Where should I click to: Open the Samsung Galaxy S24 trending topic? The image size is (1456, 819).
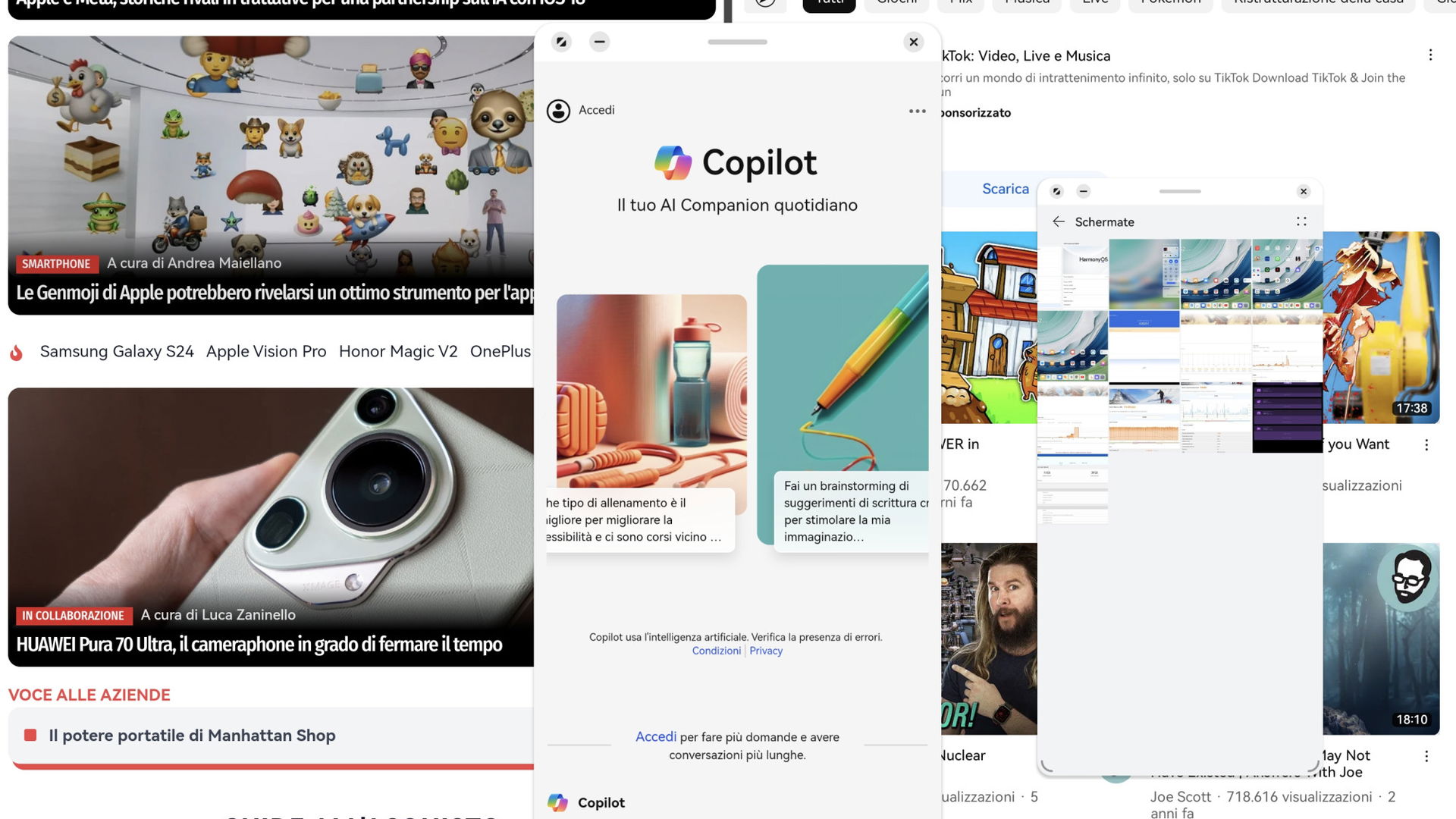tap(117, 351)
